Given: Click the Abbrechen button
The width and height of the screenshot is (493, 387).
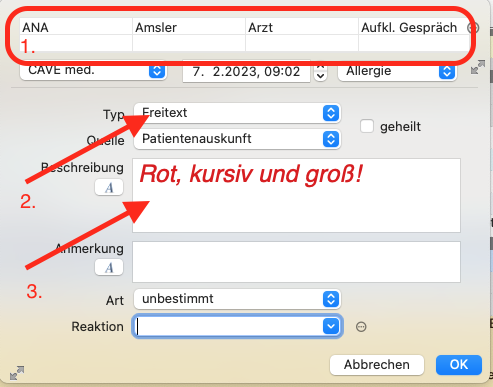Looking at the screenshot, I should click(377, 365).
